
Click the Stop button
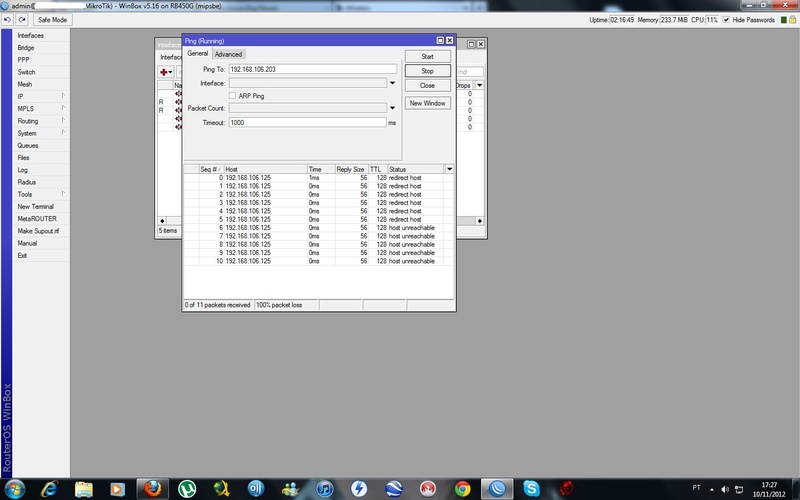pos(428,71)
